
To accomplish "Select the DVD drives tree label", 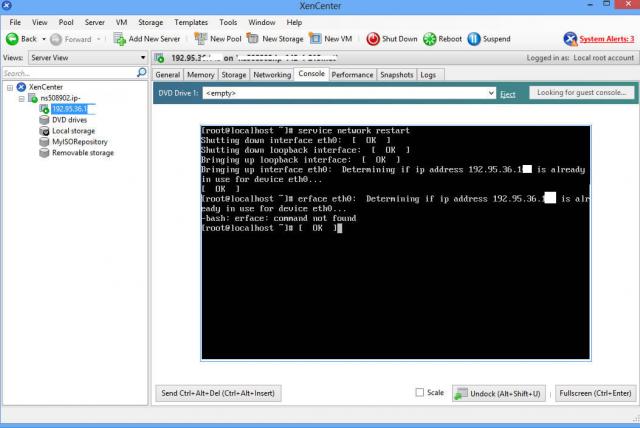I will (69, 120).
